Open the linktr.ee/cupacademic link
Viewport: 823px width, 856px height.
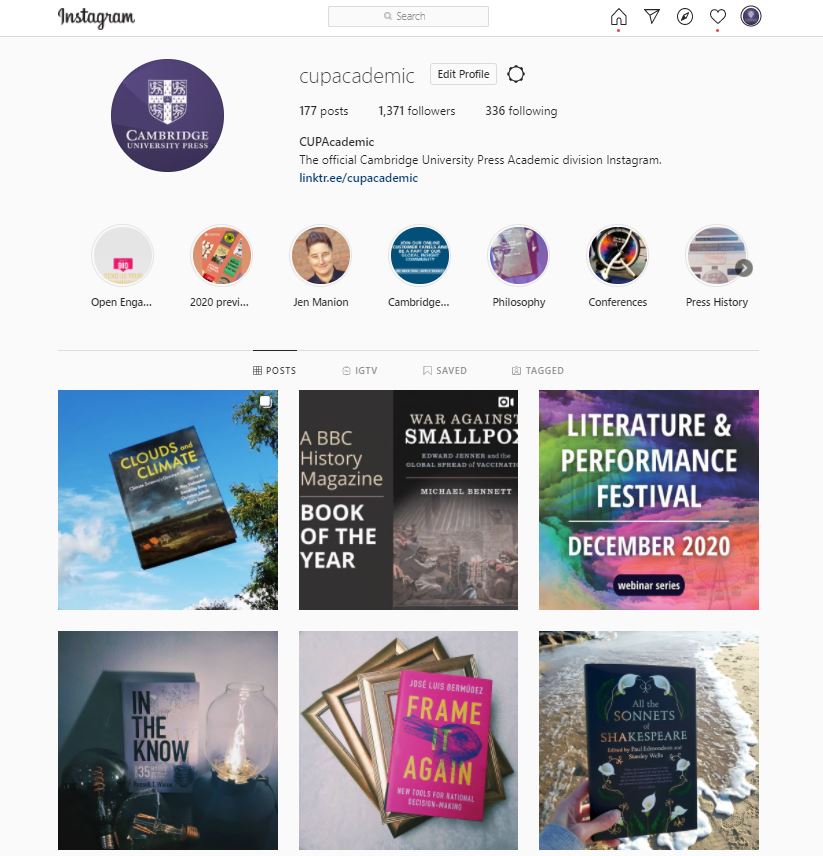[359, 178]
